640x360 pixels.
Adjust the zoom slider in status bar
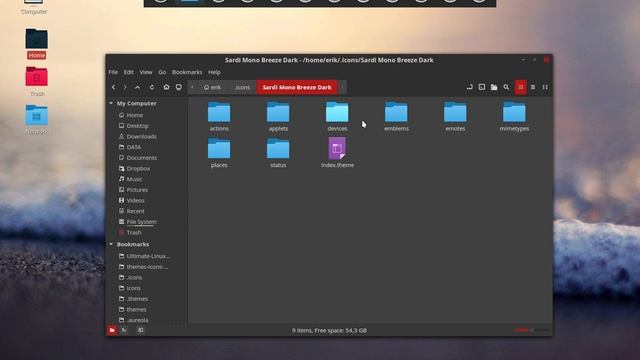tap(531, 330)
